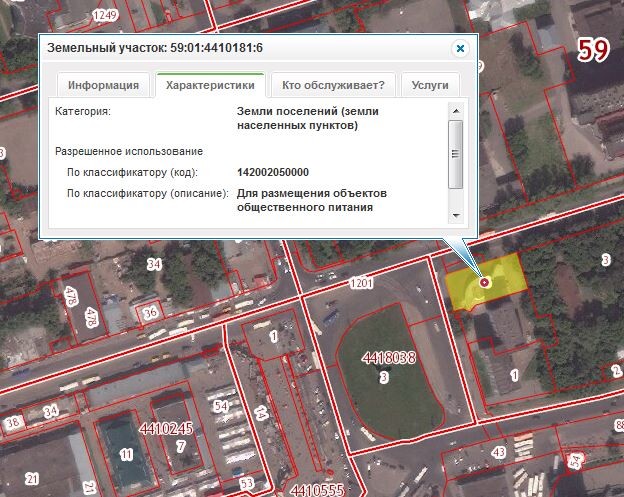This screenshot has width=624, height=497.
Task: Click the popup title Земельный участок: 59:01:4410181:6
Action: tap(155, 48)
